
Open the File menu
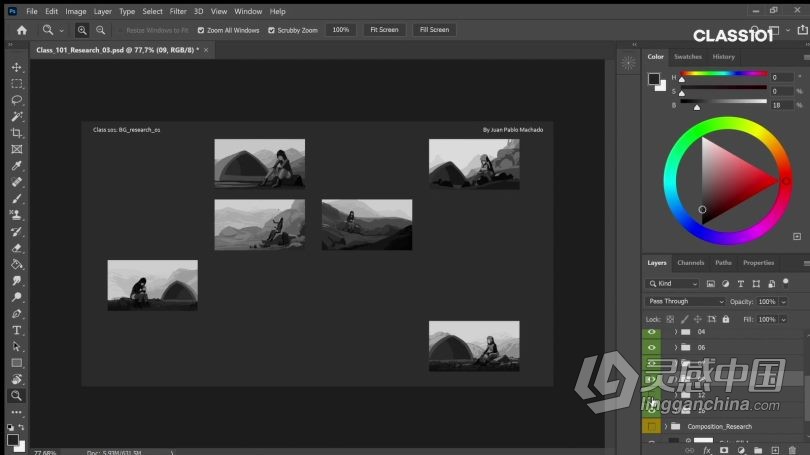coord(32,11)
